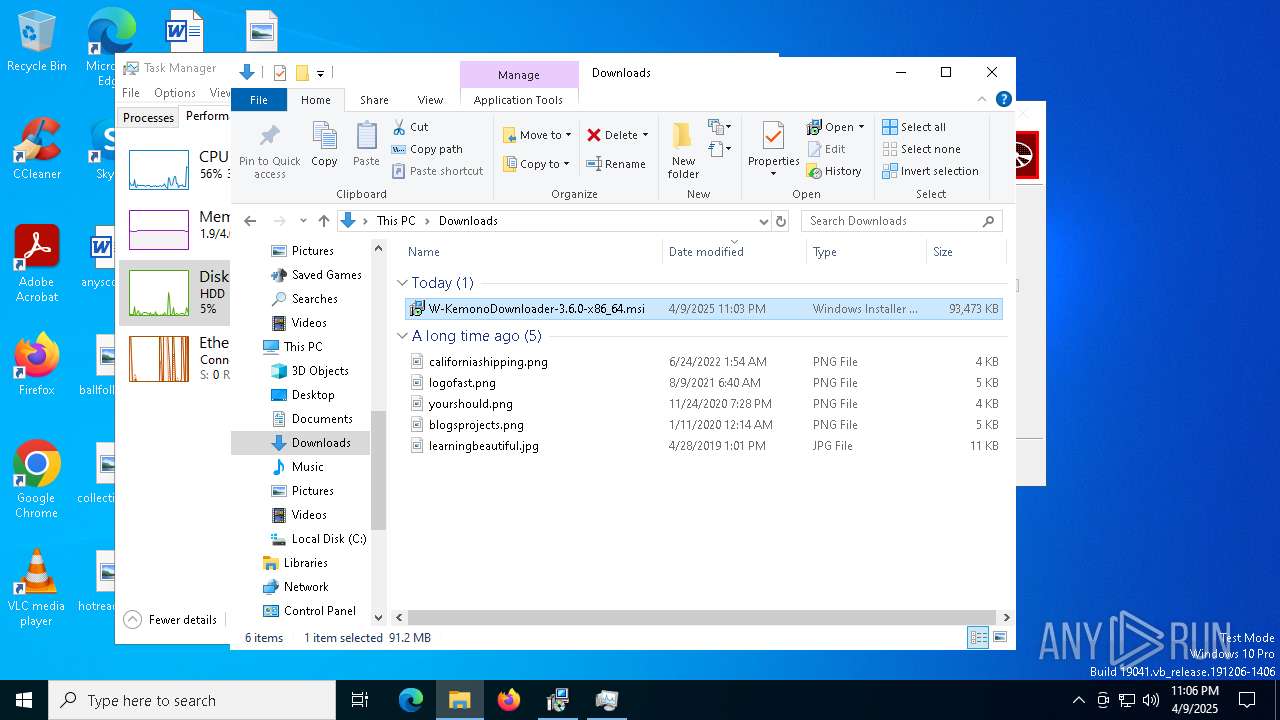This screenshot has width=1280, height=720.
Task: Open the Application Tools tab
Action: click(x=518, y=100)
